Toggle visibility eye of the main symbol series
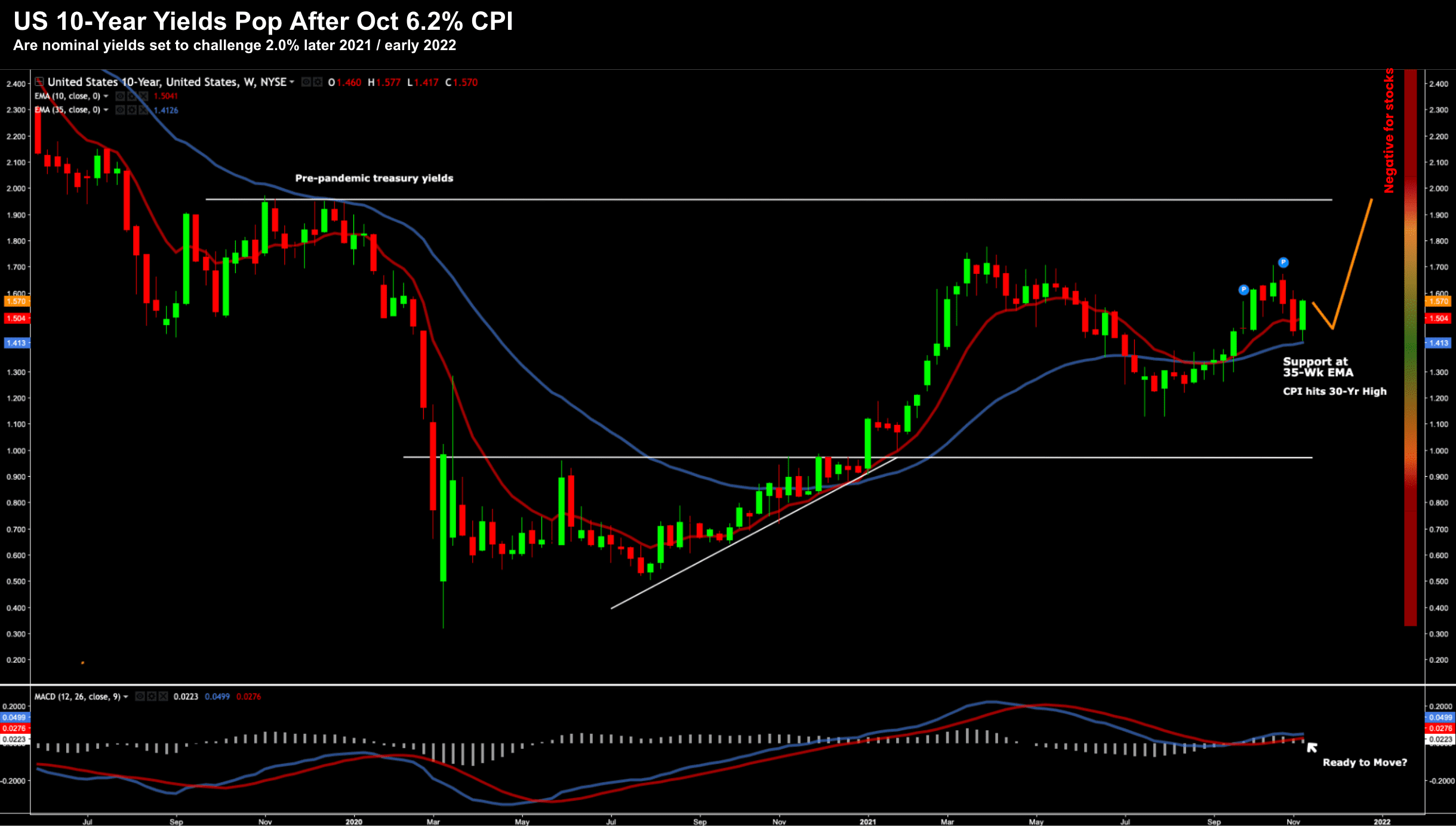This screenshot has height=827, width=1456. click(x=306, y=82)
